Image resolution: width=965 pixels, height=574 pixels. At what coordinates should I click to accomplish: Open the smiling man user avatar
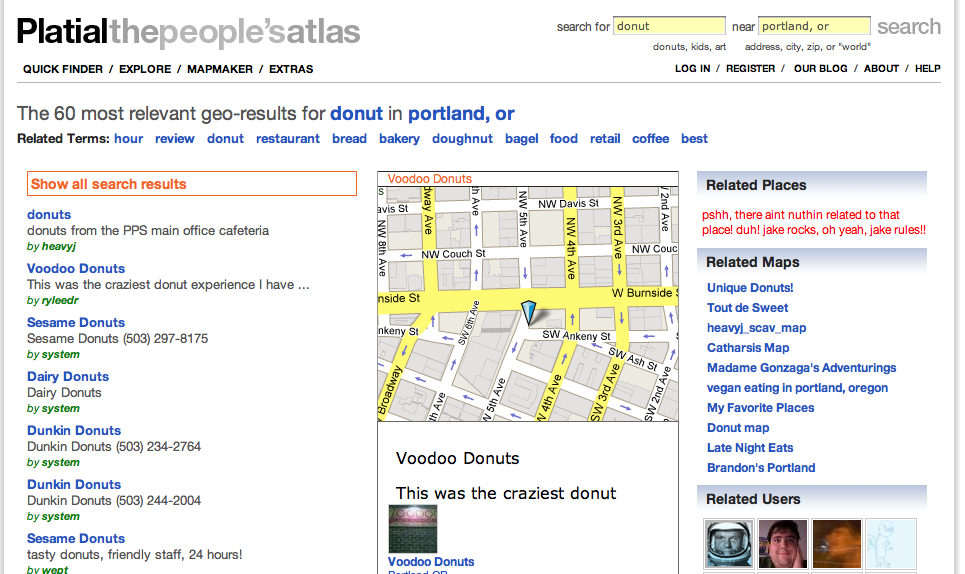783,544
